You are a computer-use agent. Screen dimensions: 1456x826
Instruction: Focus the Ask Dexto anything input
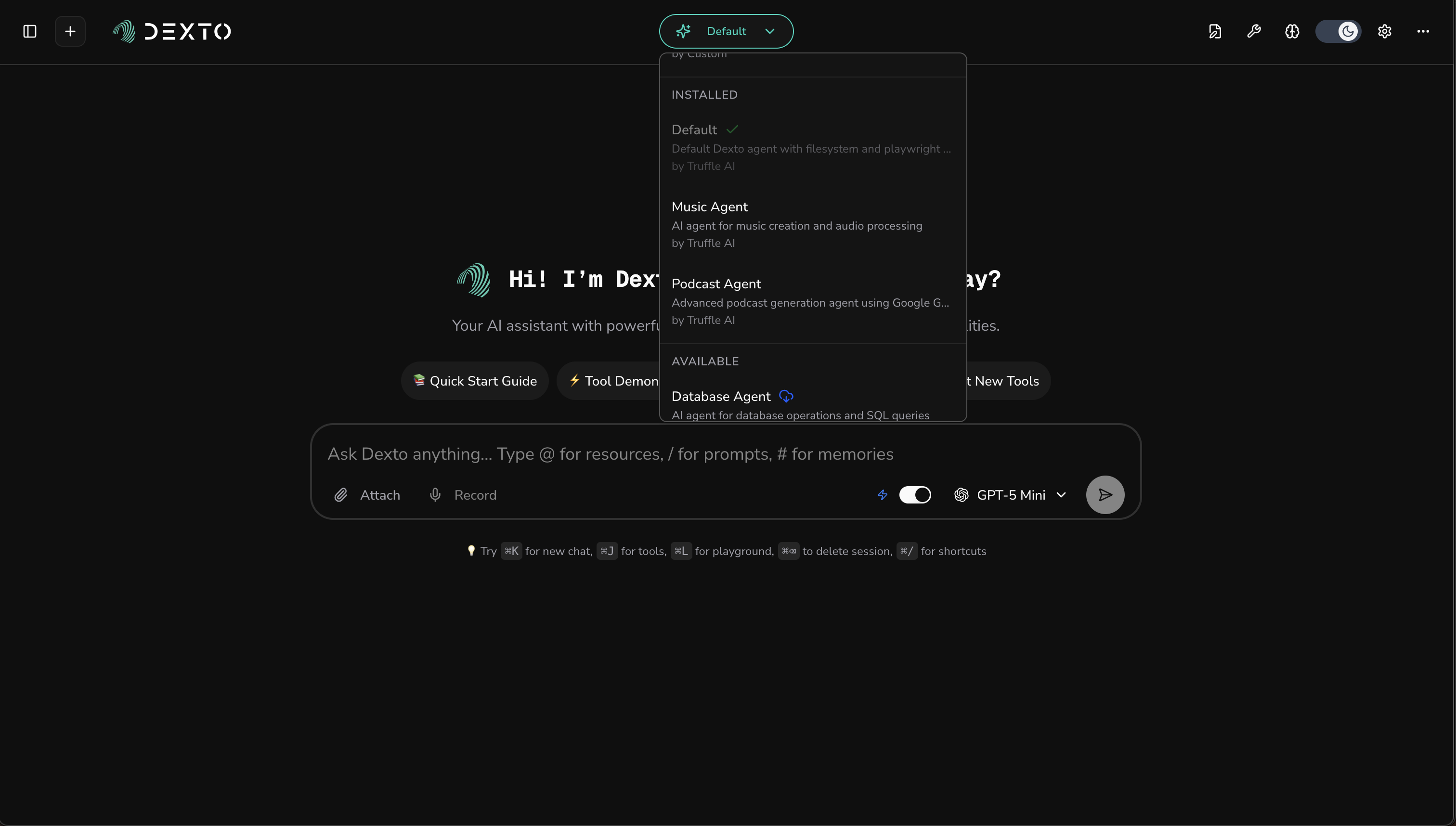tap(610, 454)
